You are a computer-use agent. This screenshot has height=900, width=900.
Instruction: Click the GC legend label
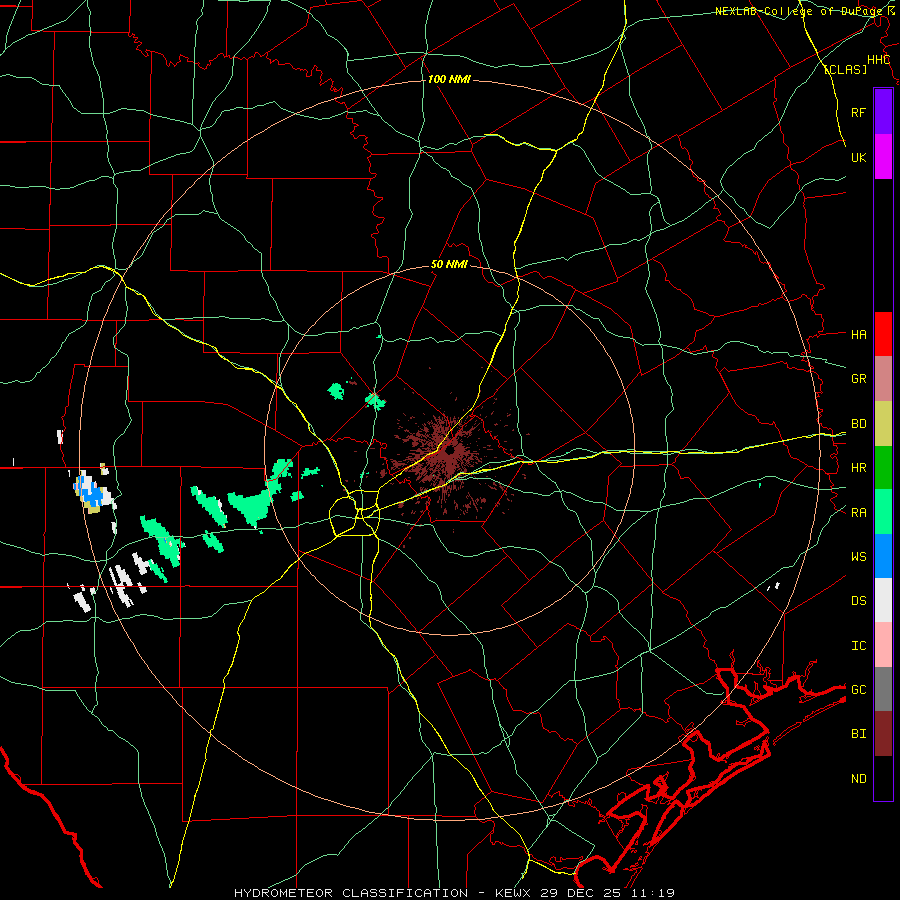pos(858,689)
